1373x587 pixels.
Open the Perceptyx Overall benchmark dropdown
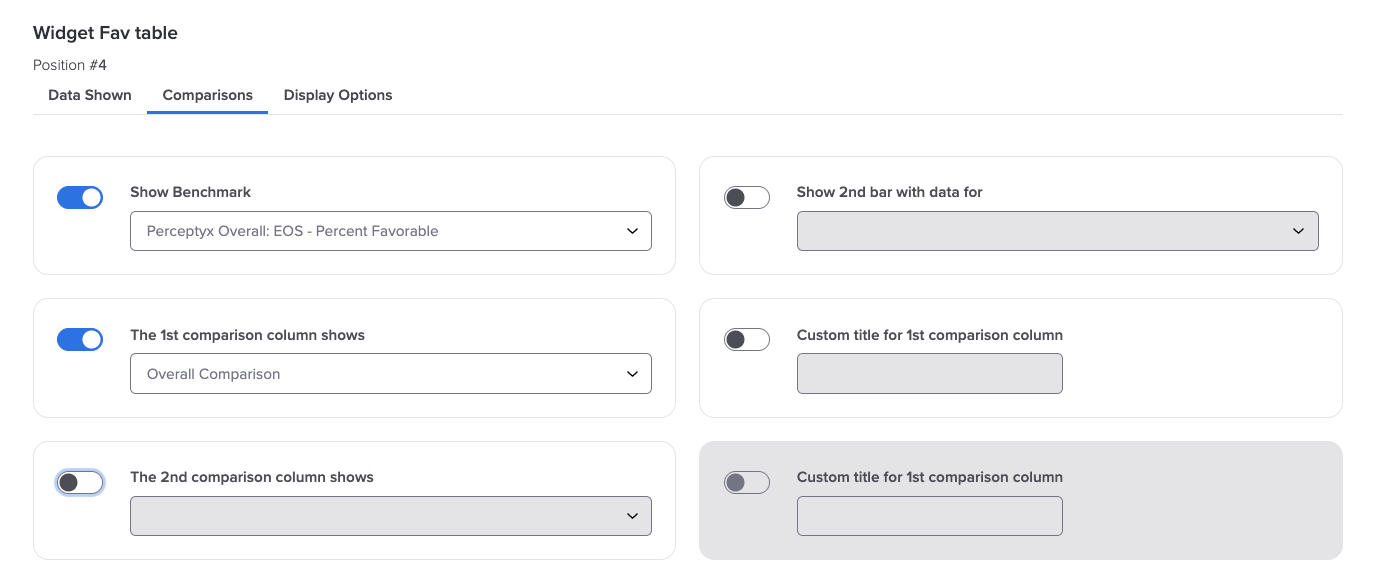click(x=390, y=231)
